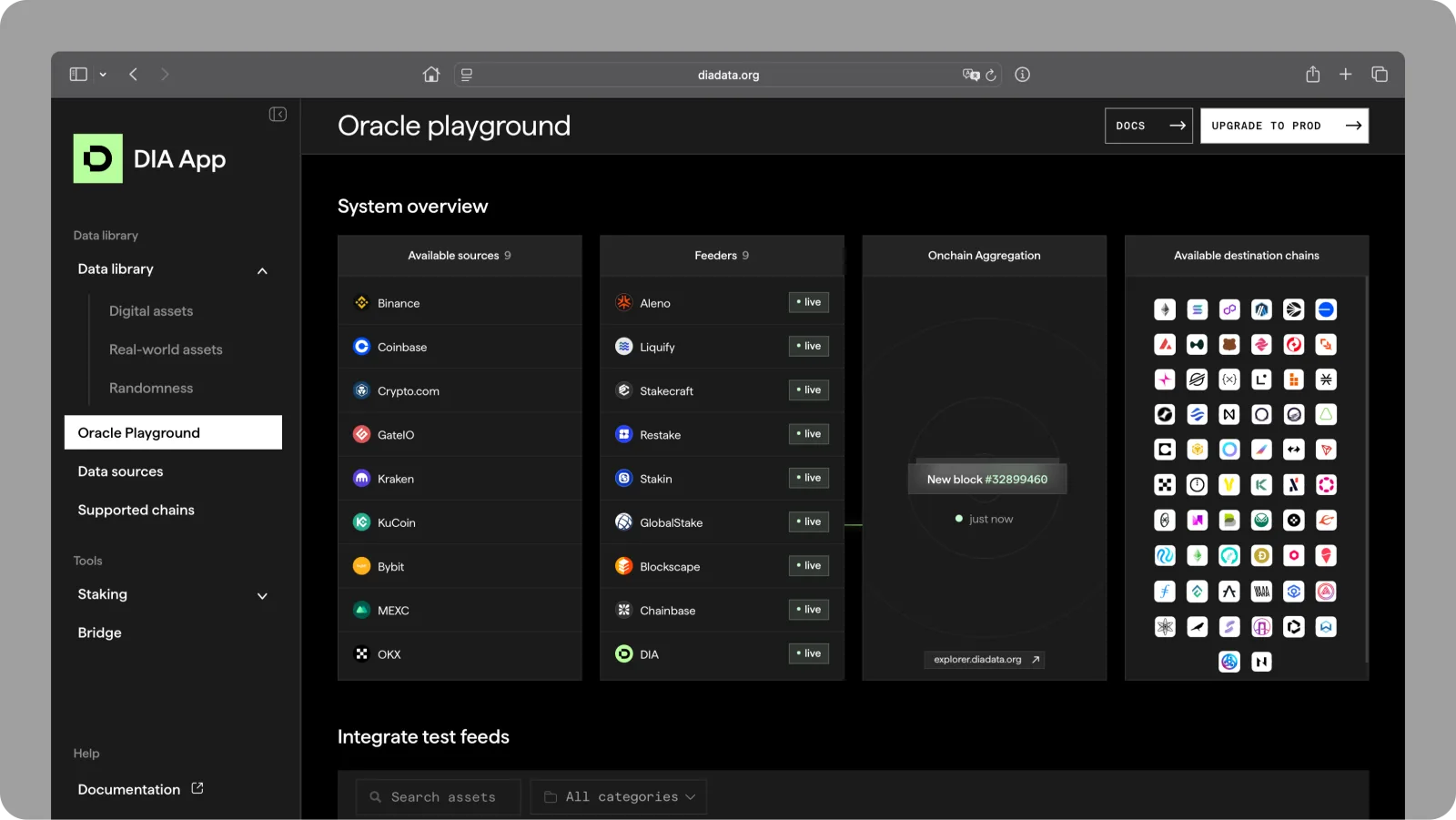Go to Data sources in the sidebar
This screenshot has width=1456, height=820.
tap(121, 471)
